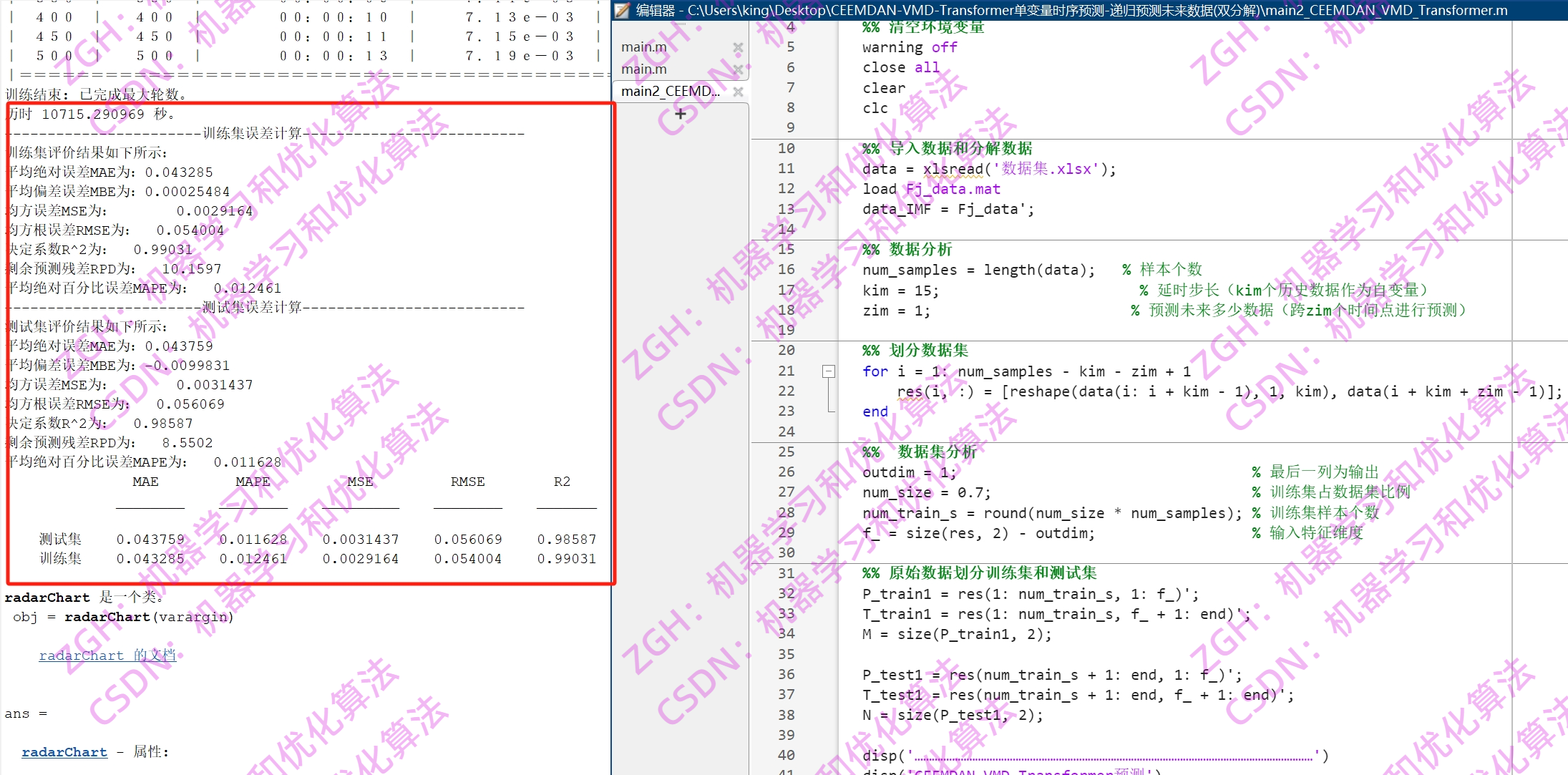
Task: Open the radarChart documentation link
Action: 107,655
